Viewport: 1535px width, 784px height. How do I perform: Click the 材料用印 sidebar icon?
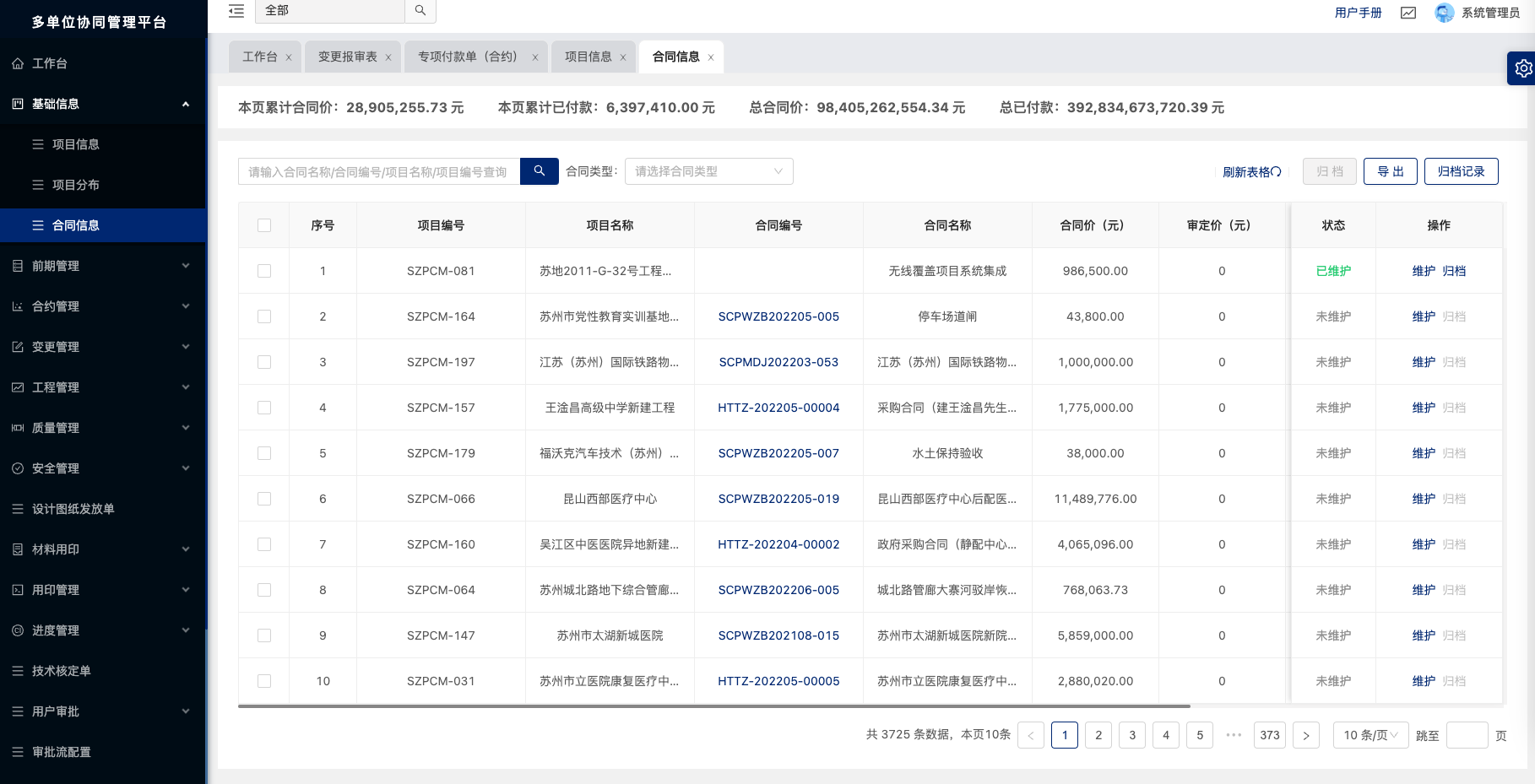(x=18, y=549)
